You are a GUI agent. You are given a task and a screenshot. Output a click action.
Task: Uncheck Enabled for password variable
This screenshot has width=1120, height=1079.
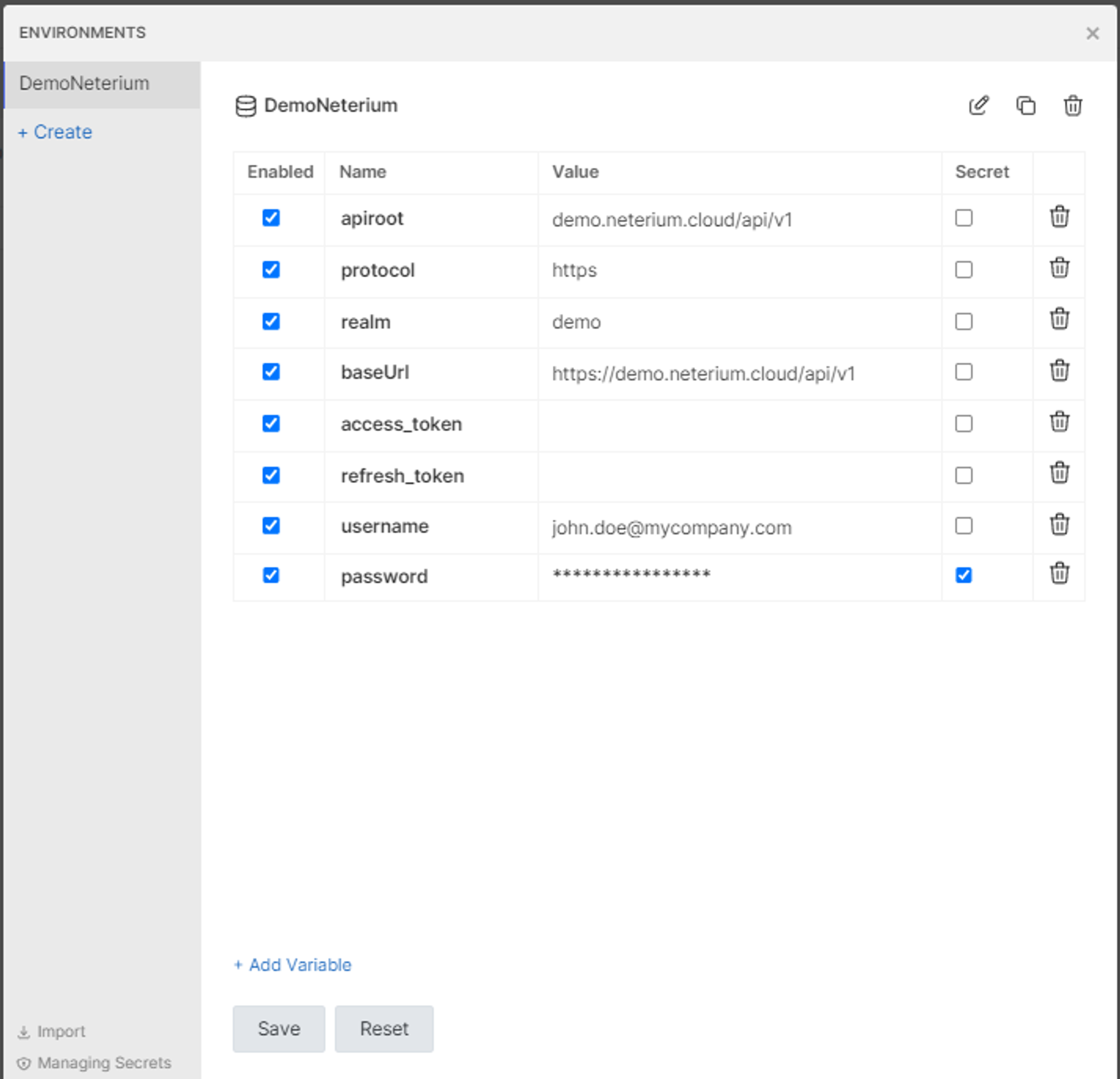pos(271,576)
